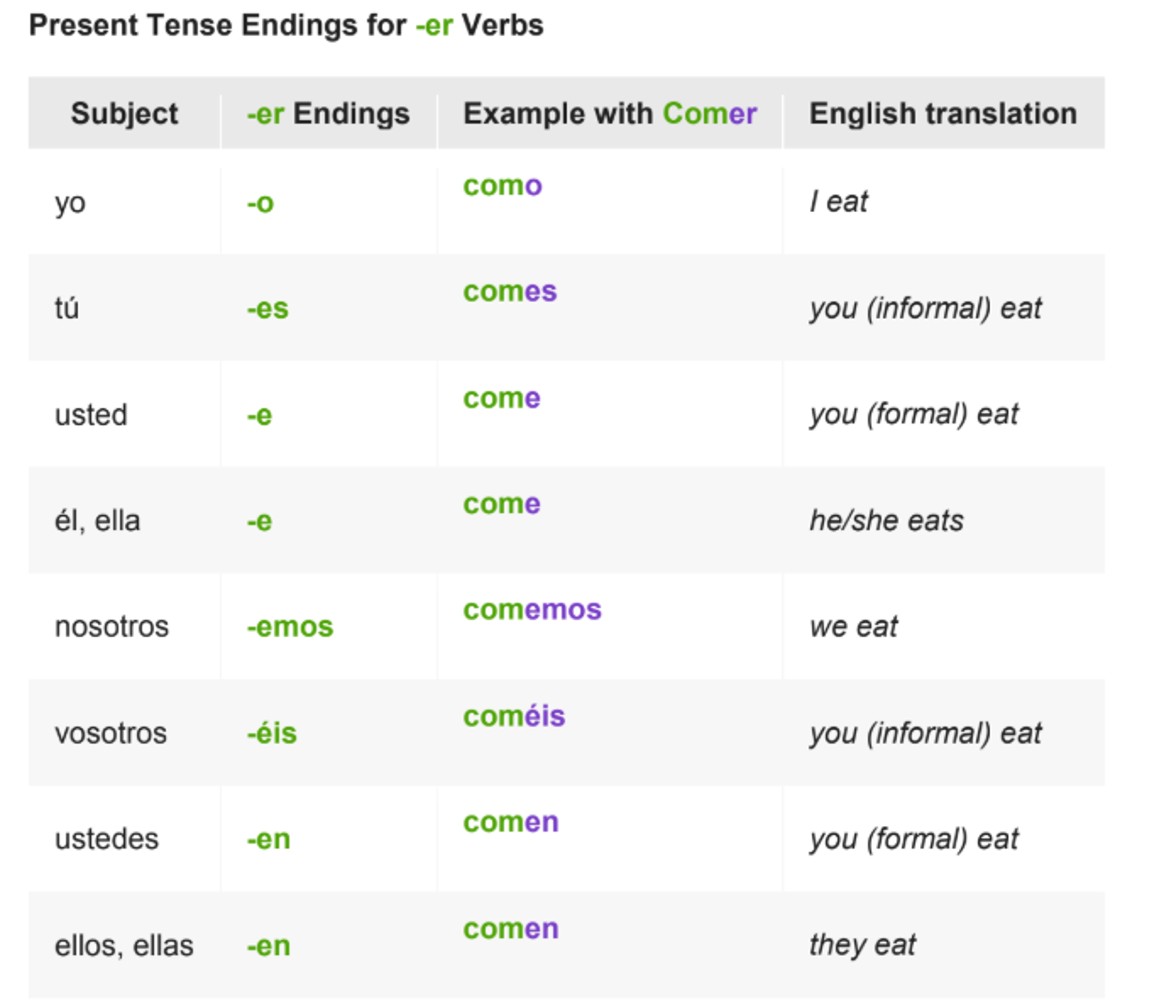The height and width of the screenshot is (1001, 1159).
Task: Select the "ustedes" subject cell
Action: (106, 839)
